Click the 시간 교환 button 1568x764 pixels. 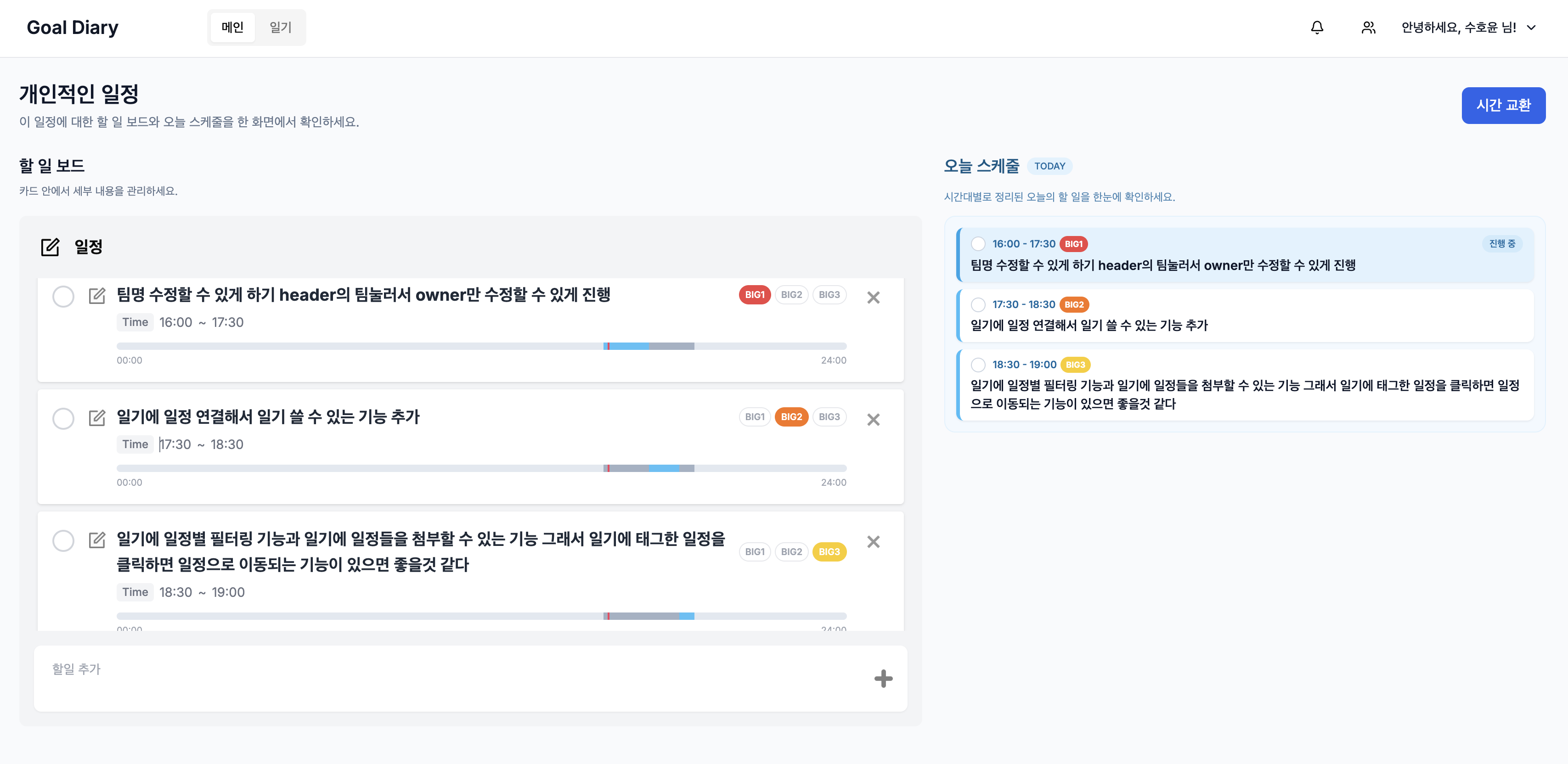(x=1504, y=105)
